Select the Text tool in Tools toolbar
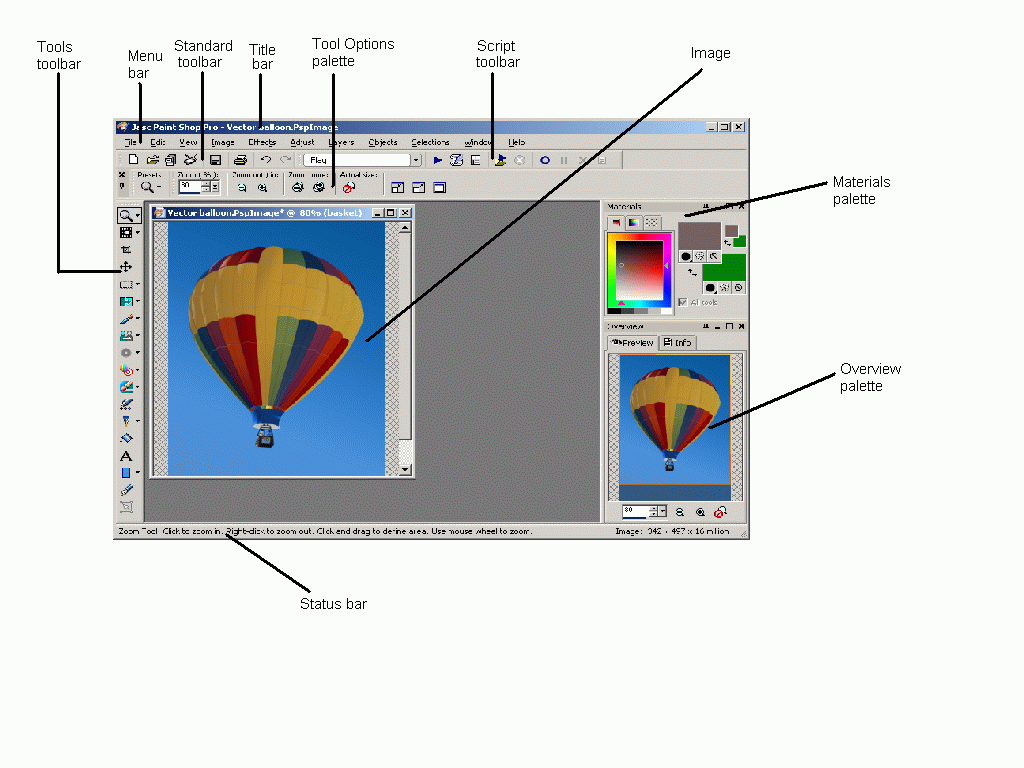Image resolution: width=1024 pixels, height=768 pixels. point(126,456)
